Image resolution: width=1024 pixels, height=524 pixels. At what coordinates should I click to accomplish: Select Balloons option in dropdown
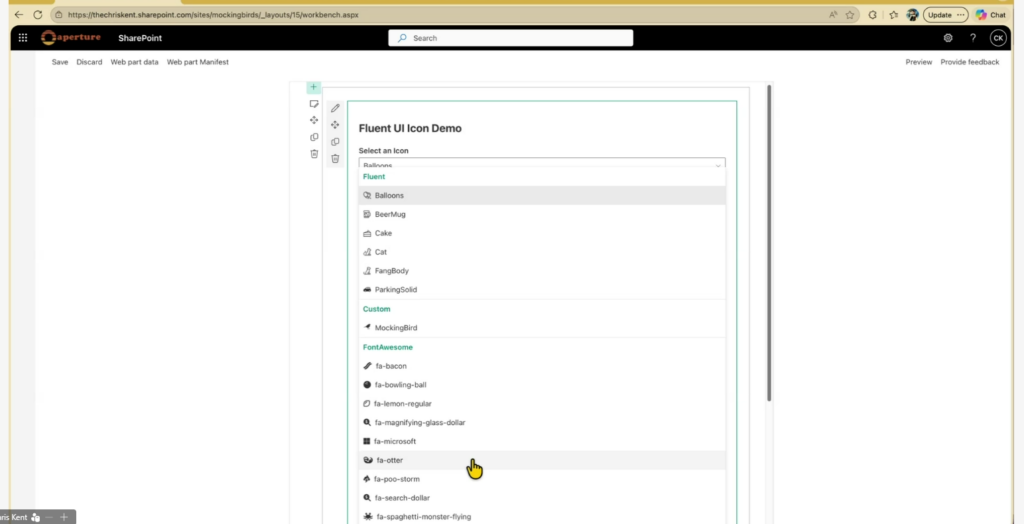389,195
